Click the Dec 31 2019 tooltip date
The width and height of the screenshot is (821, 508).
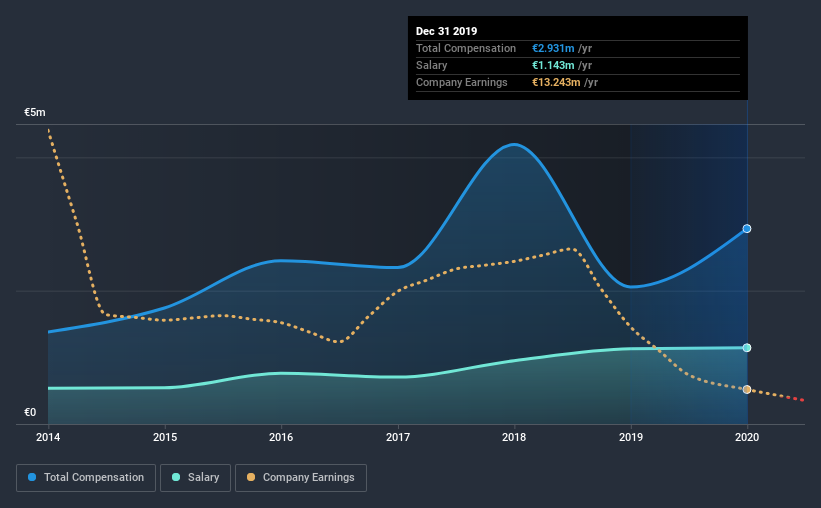pyautogui.click(x=447, y=31)
